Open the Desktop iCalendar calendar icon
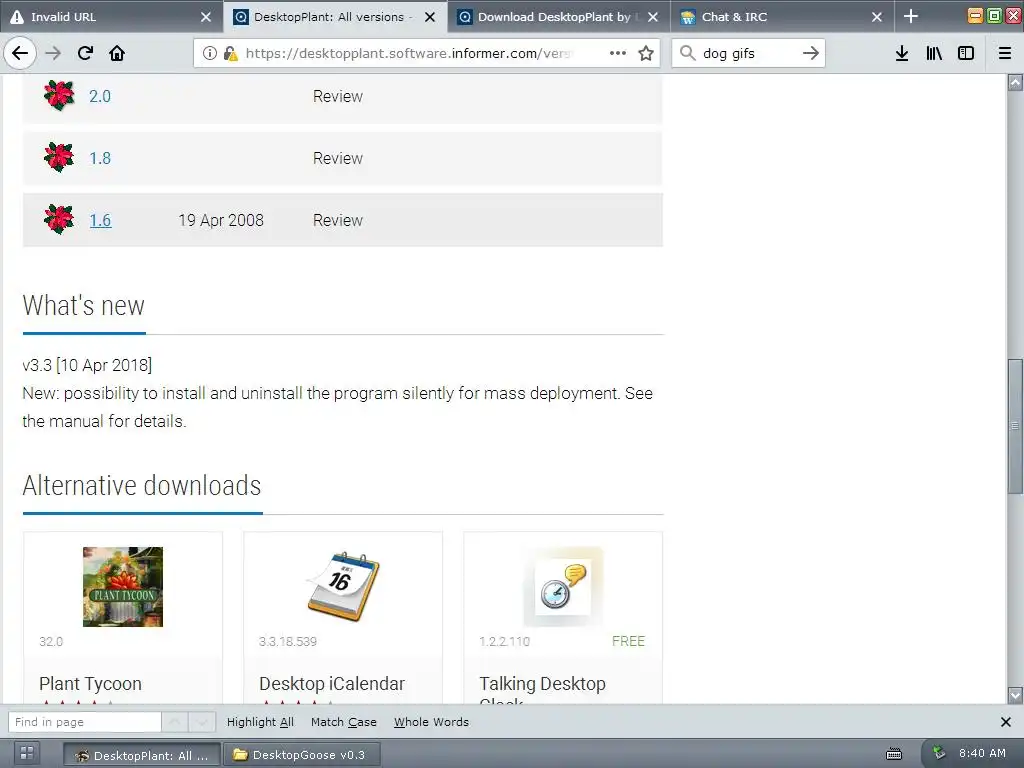This screenshot has height=768, width=1024. point(343,586)
